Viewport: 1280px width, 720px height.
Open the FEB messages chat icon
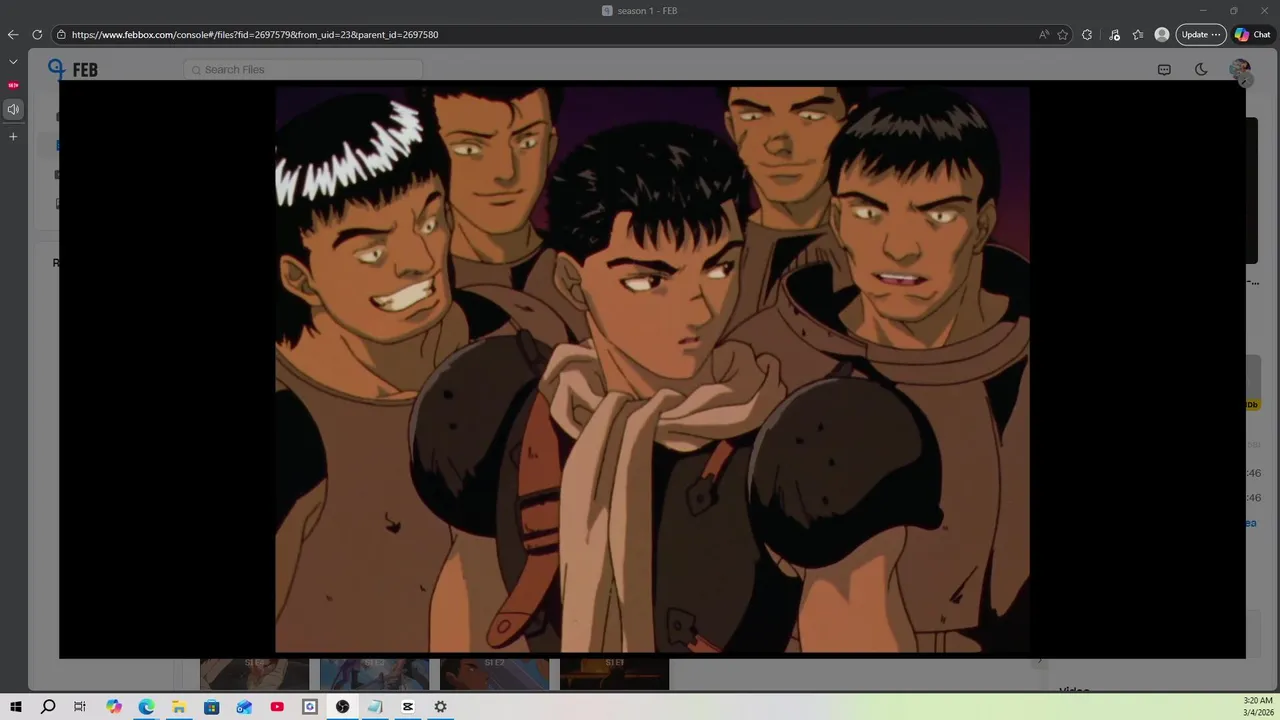(1164, 69)
